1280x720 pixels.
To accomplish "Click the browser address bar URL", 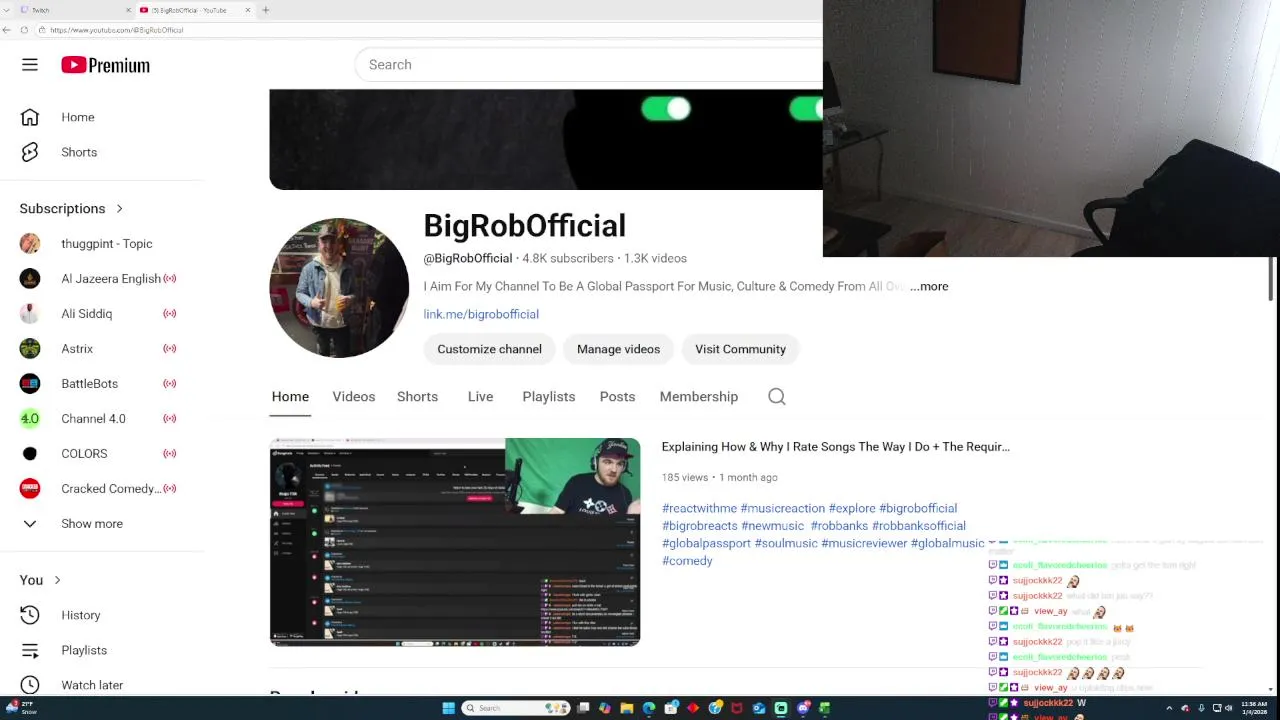I will [x=116, y=30].
